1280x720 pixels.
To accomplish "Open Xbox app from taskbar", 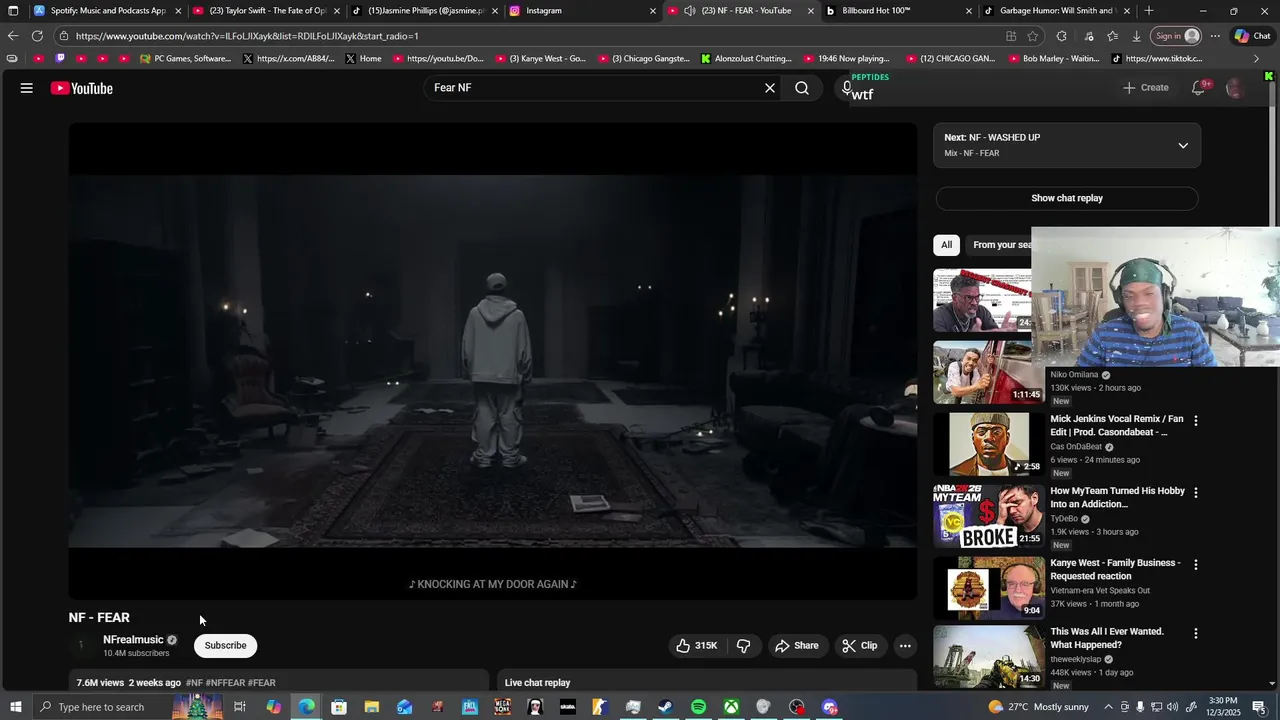I will pyautogui.click(x=731, y=707).
